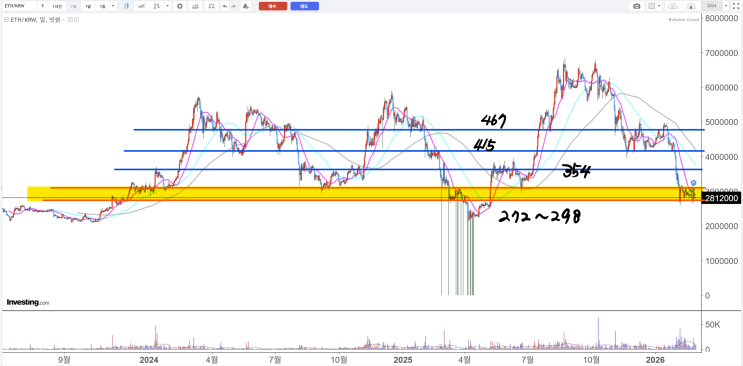Click the 4000000 price axis label

coord(721,156)
